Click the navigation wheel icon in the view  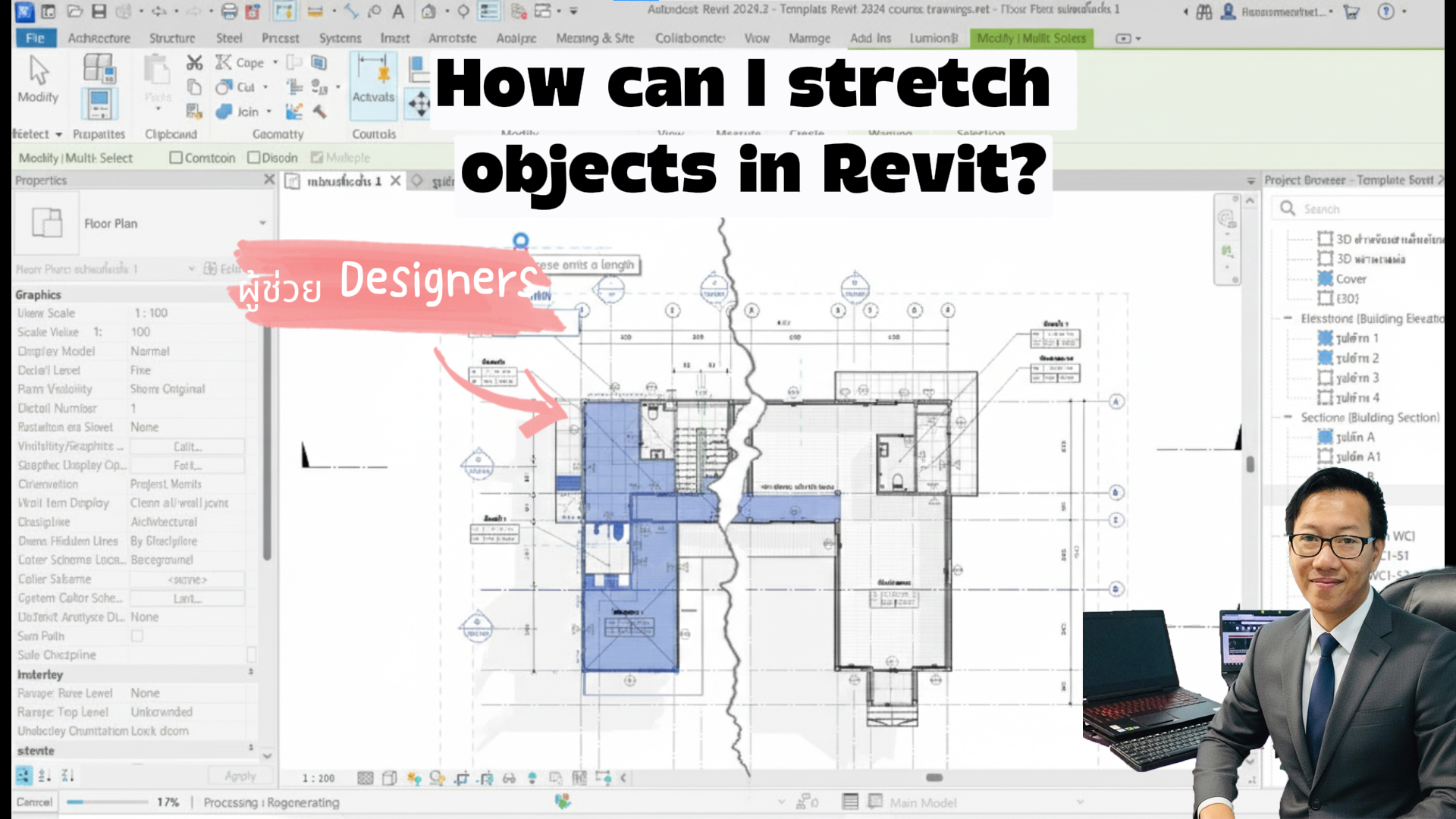pos(1226,219)
